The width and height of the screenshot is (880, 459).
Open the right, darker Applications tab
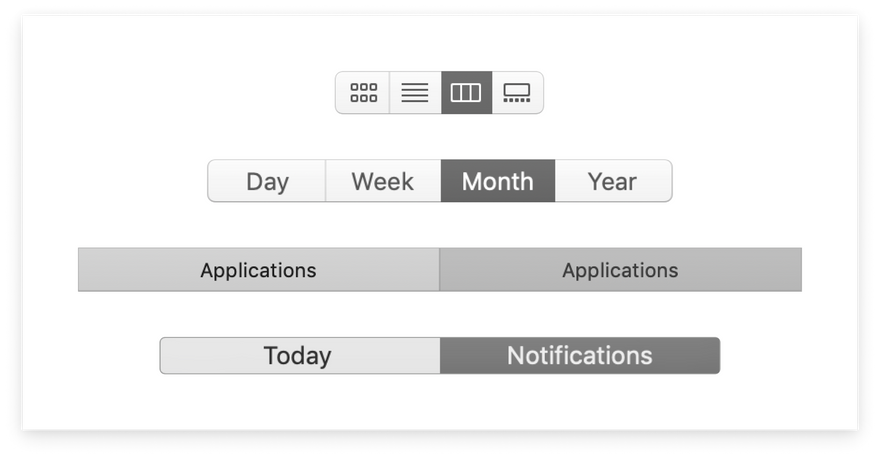click(x=620, y=270)
